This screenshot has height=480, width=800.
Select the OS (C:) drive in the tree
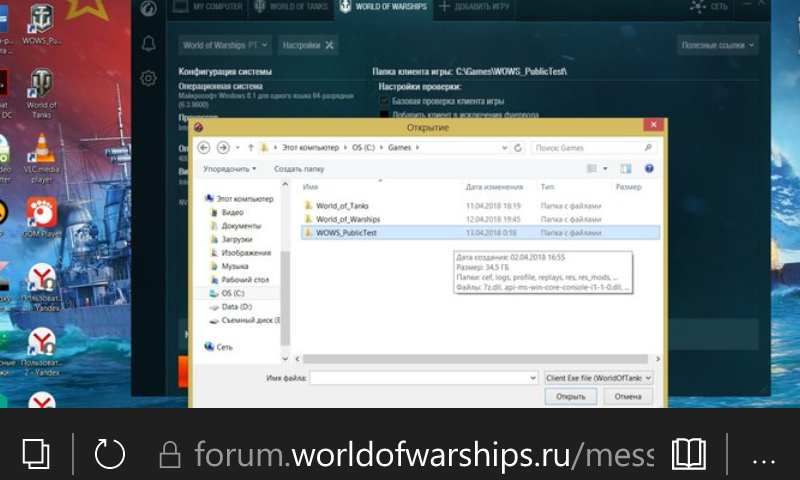(228, 293)
